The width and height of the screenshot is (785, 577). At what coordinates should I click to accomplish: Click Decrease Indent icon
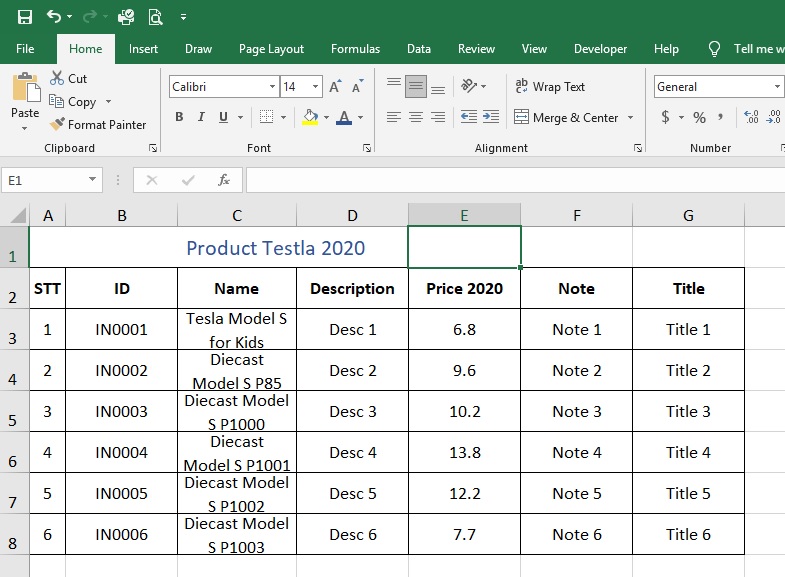click(469, 117)
